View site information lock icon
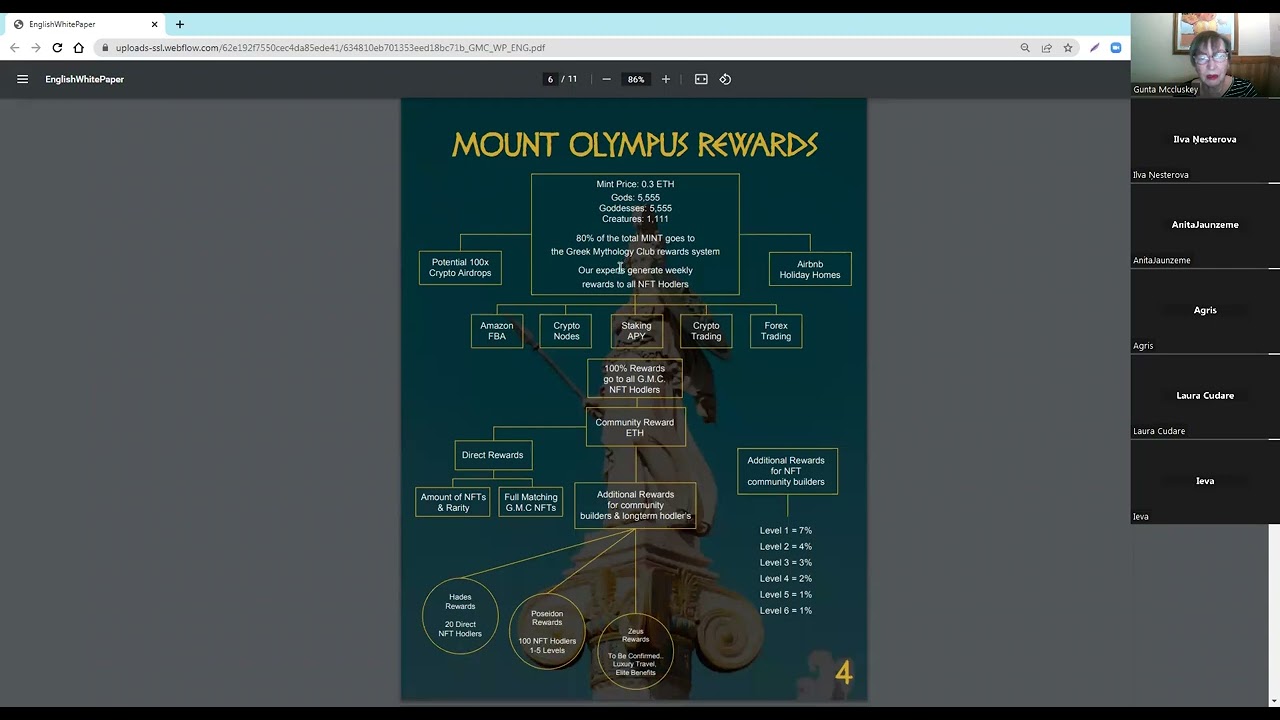The width and height of the screenshot is (1280, 720). (105, 47)
